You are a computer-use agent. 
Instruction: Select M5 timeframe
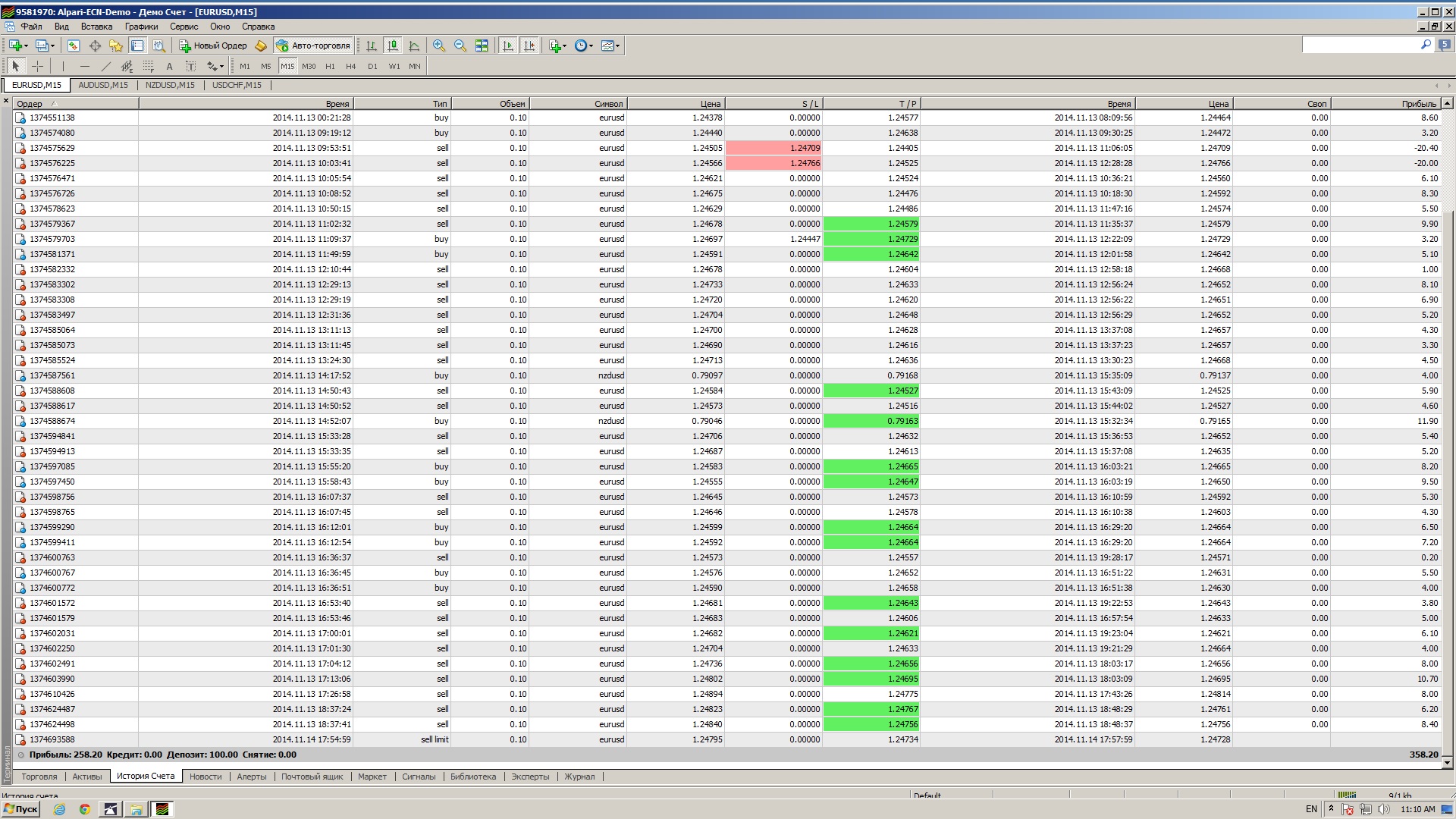266,66
